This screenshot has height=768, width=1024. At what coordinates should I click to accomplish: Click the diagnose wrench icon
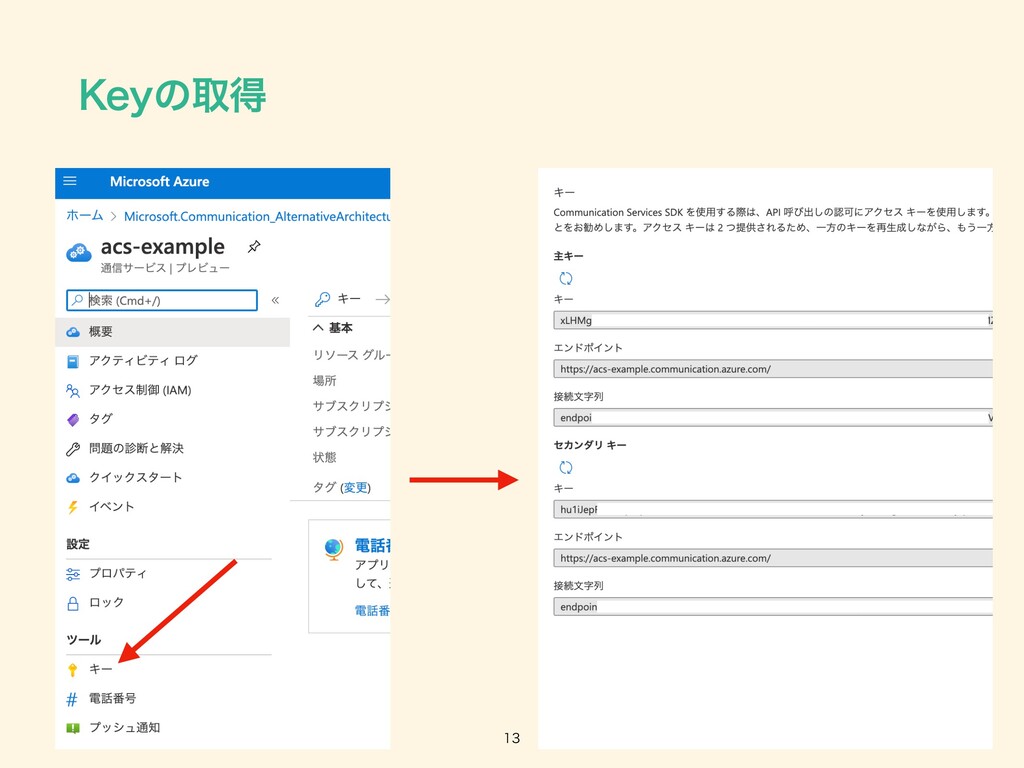pyautogui.click(x=73, y=449)
